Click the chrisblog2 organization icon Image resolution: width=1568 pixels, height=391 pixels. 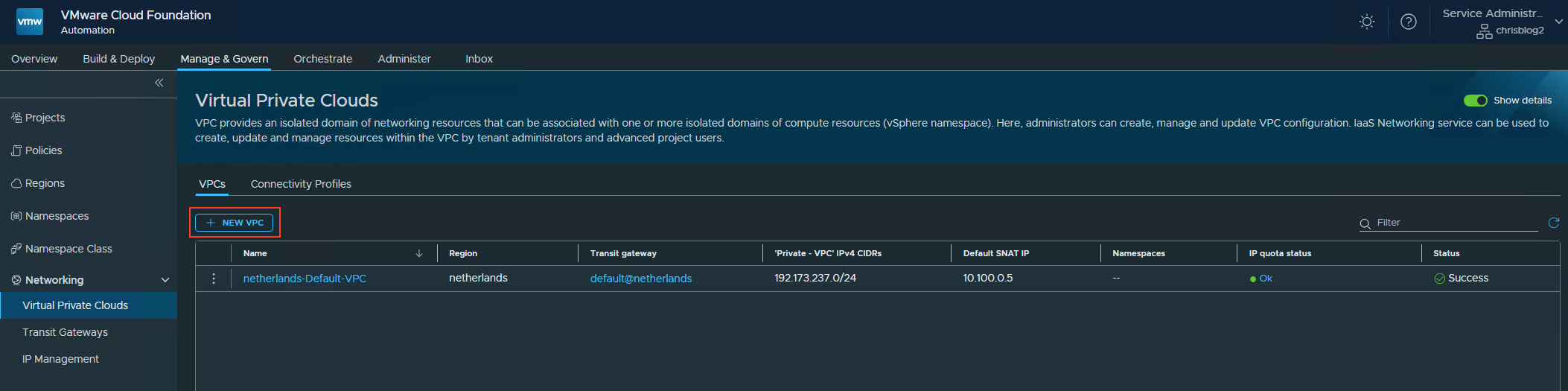click(x=1485, y=31)
